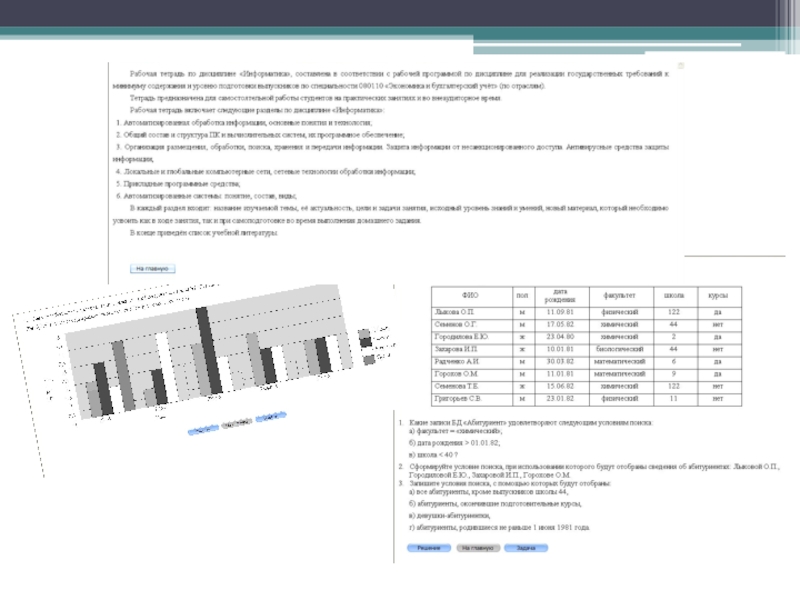The height and width of the screenshot is (600, 800).
Task: Click school number 2 in Городилова's row
Action: 674,337
